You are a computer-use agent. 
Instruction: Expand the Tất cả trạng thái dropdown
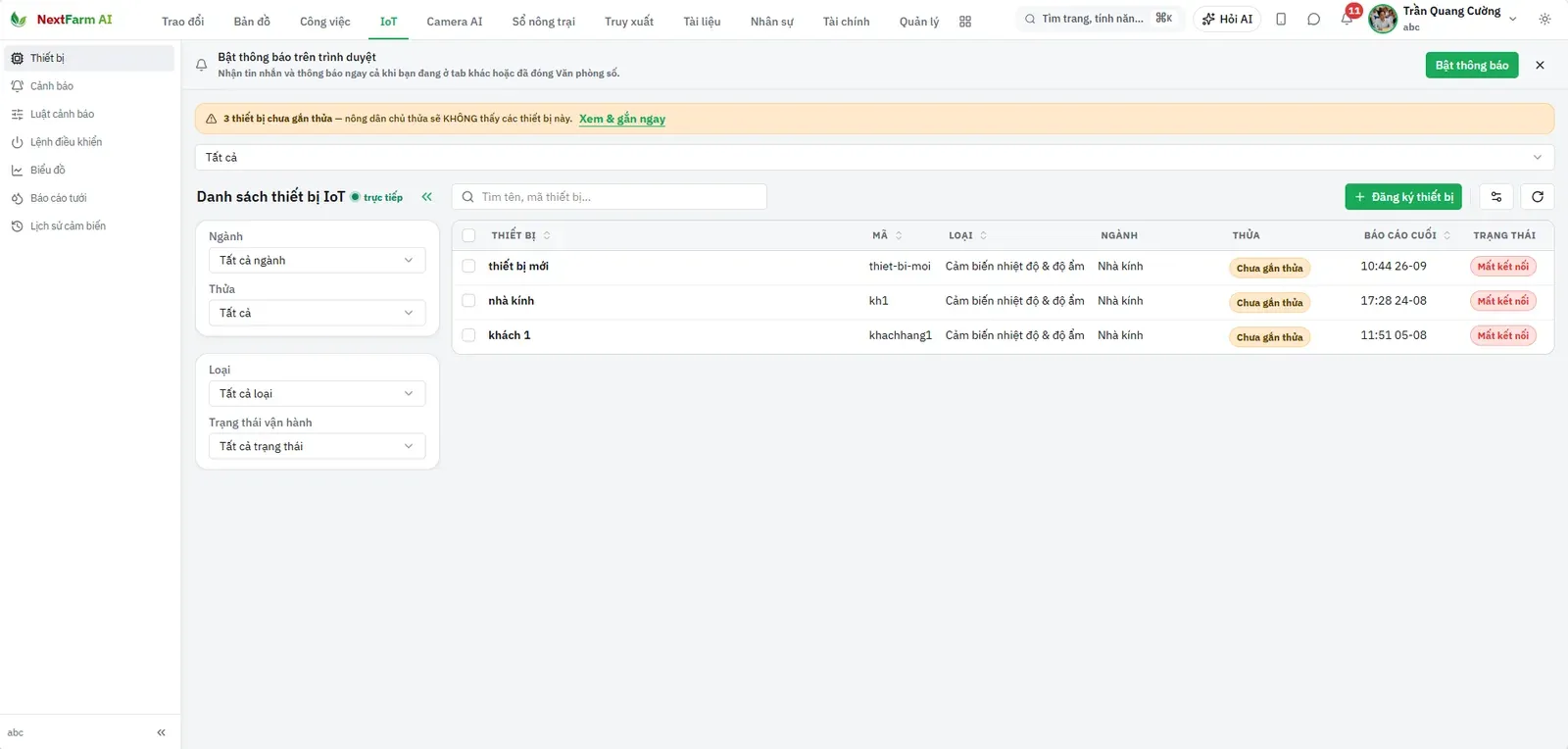(x=318, y=446)
